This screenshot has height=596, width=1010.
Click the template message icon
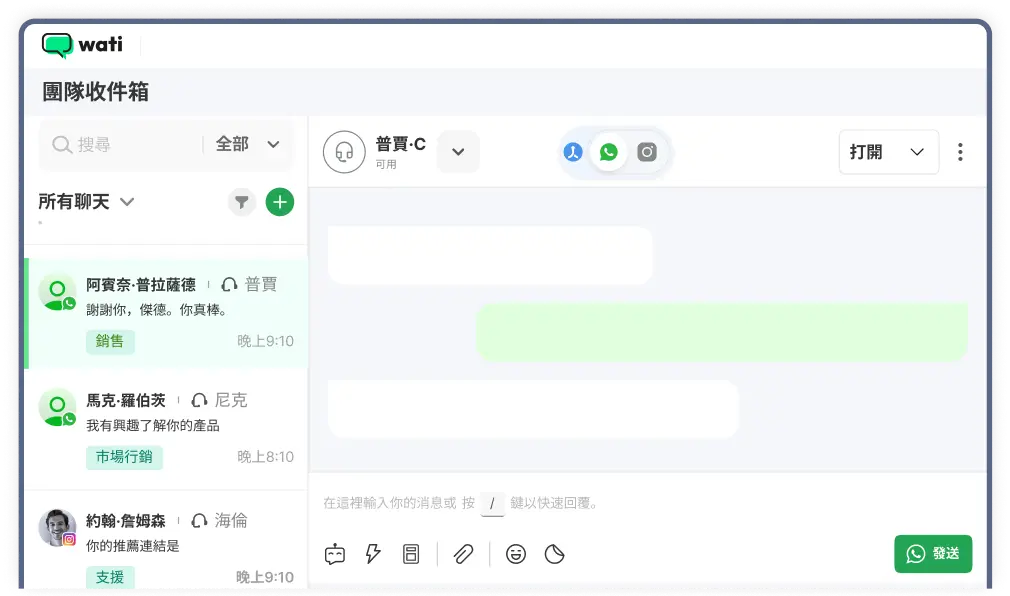pyautogui.click(x=411, y=554)
